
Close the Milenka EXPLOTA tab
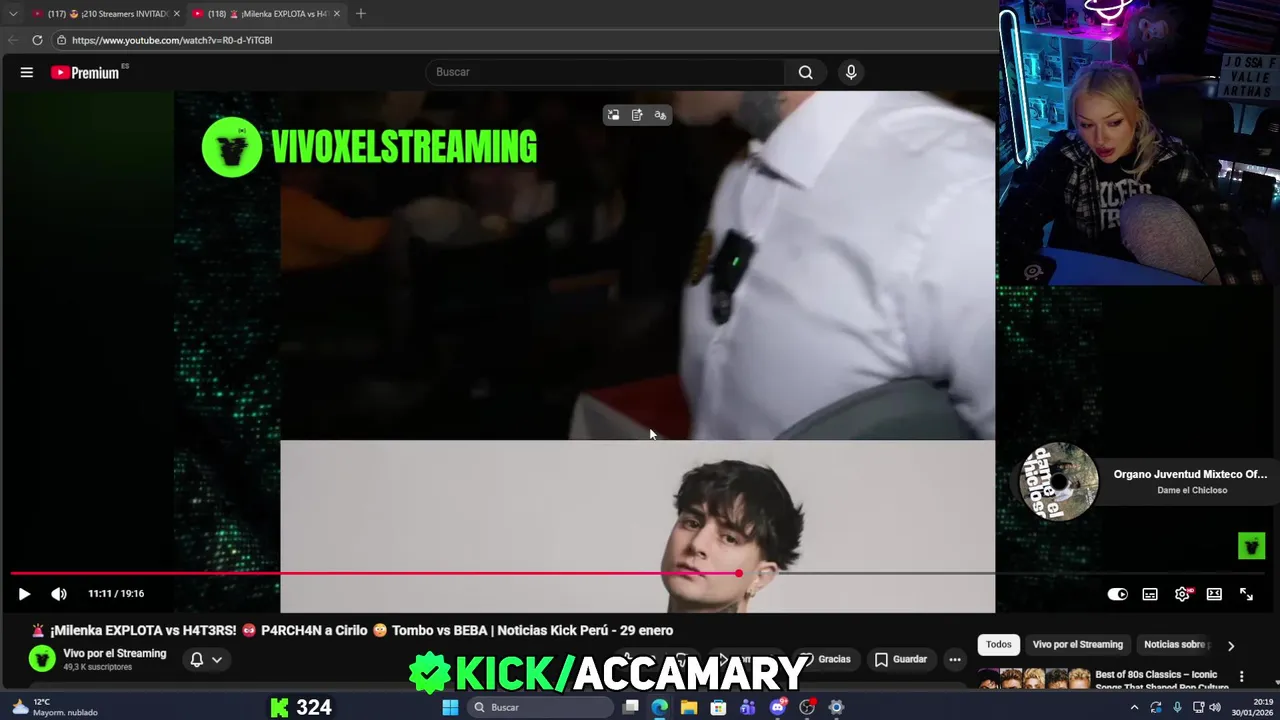tap(336, 14)
